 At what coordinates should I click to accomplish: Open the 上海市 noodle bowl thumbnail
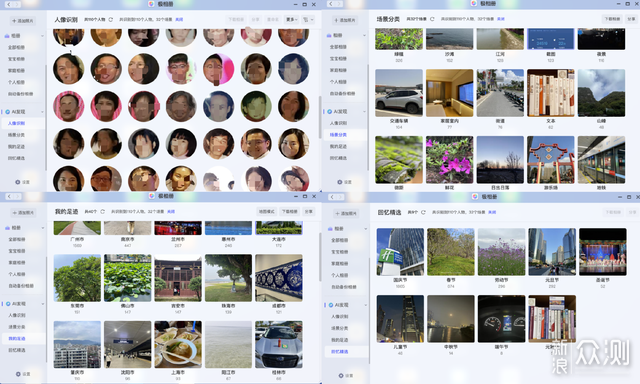178,344
